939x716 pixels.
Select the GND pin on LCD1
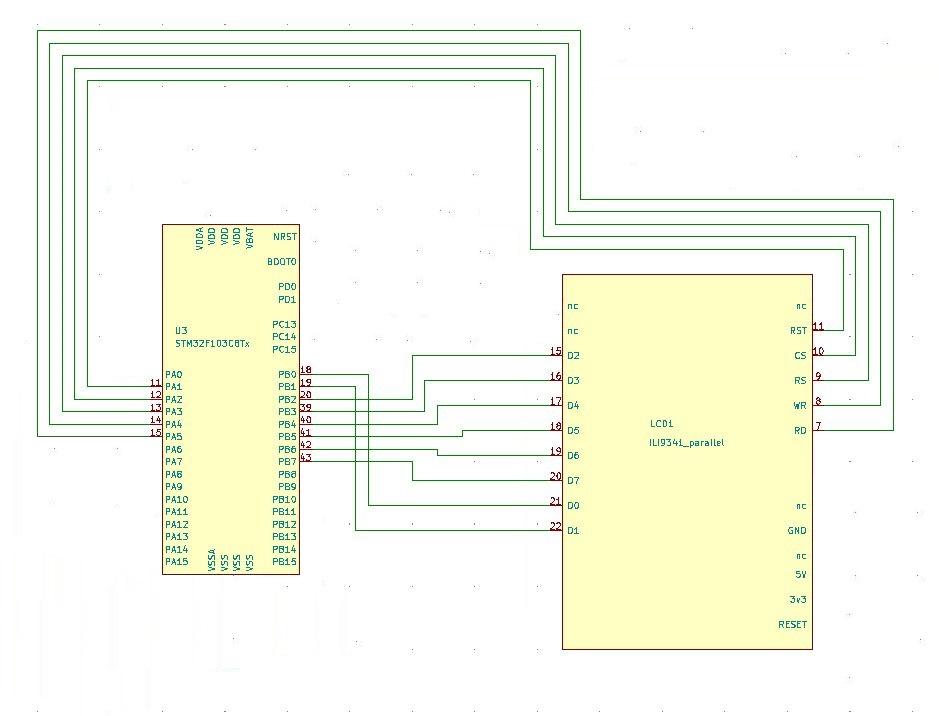[797, 531]
